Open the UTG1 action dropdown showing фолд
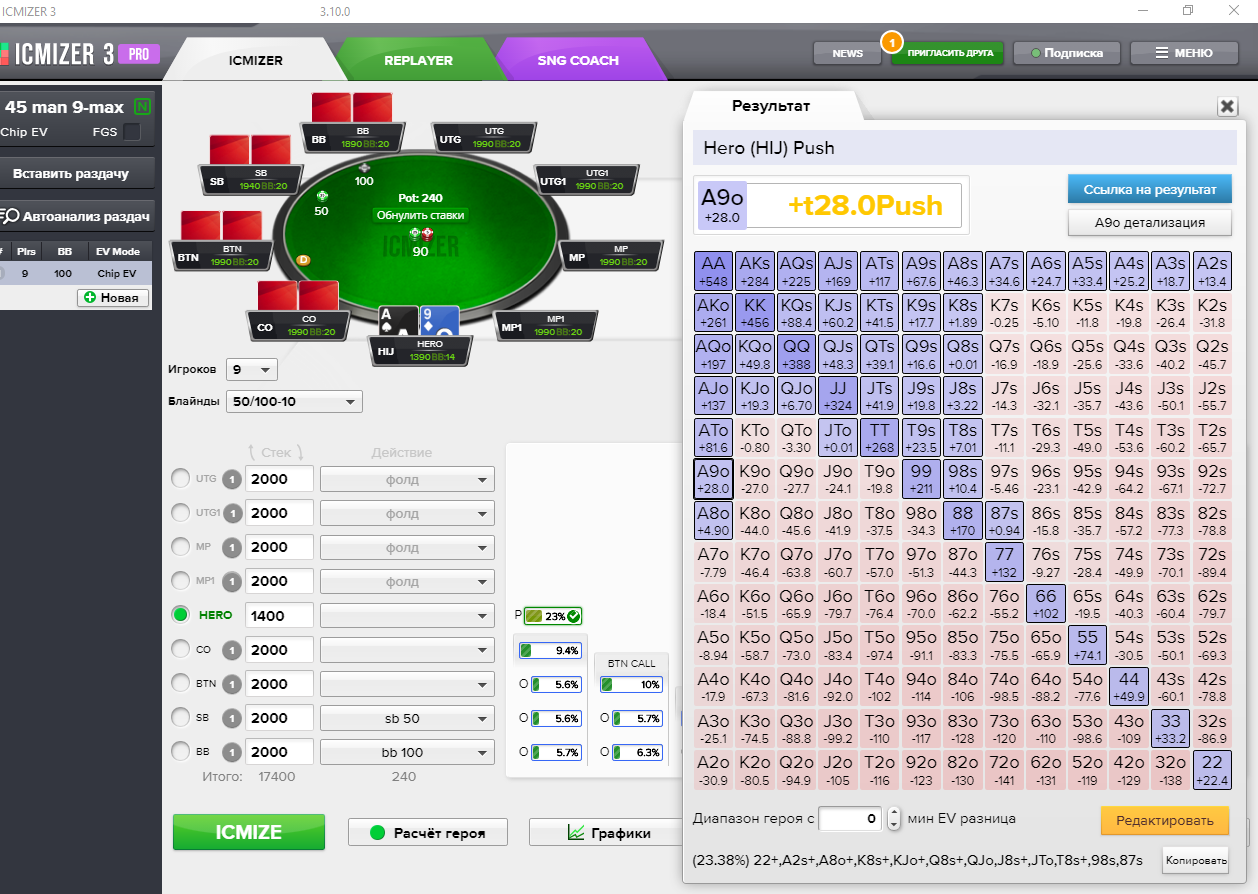 tap(407, 513)
